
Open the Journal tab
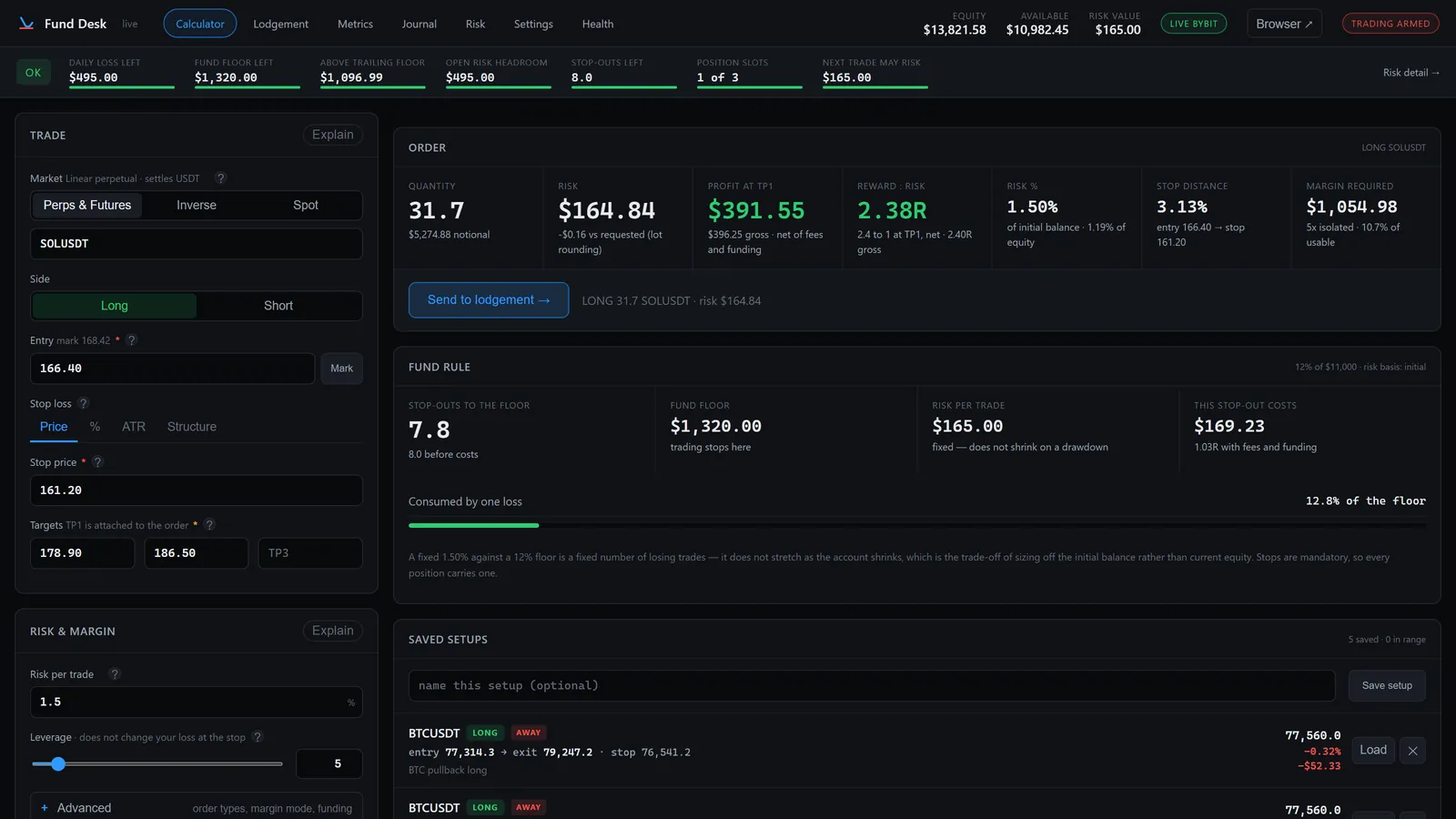[420, 24]
